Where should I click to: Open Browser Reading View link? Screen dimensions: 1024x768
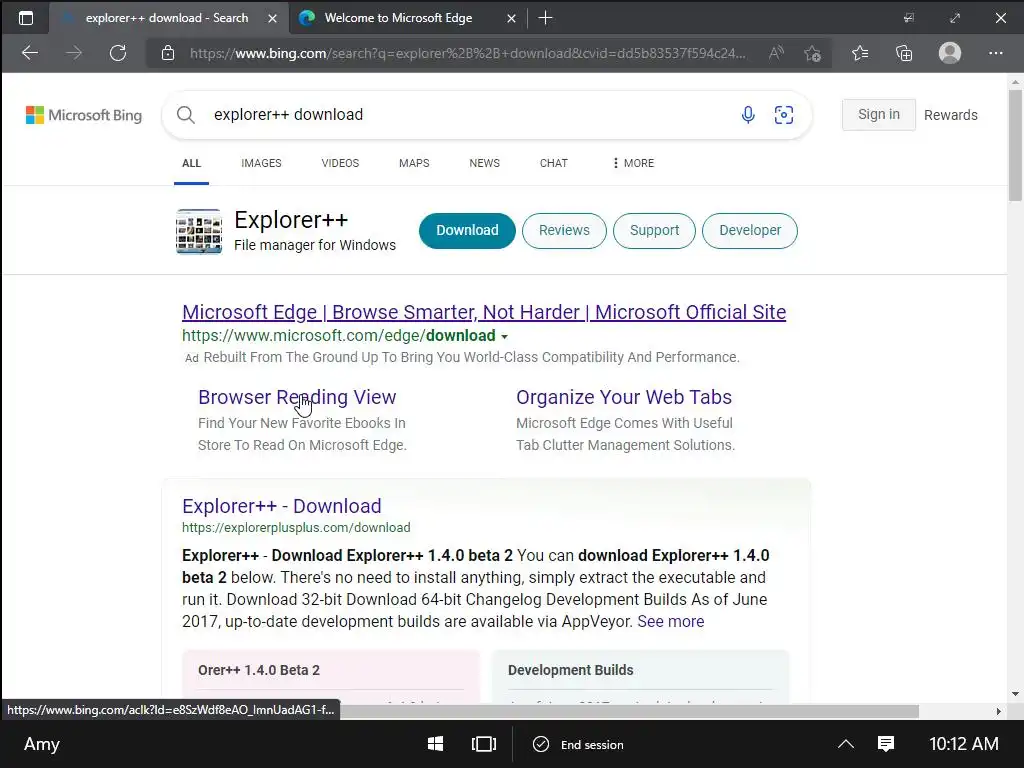click(x=297, y=397)
